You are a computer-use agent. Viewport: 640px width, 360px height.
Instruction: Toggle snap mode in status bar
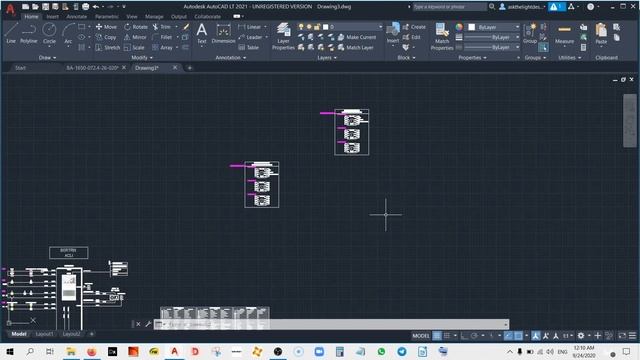coord(447,336)
